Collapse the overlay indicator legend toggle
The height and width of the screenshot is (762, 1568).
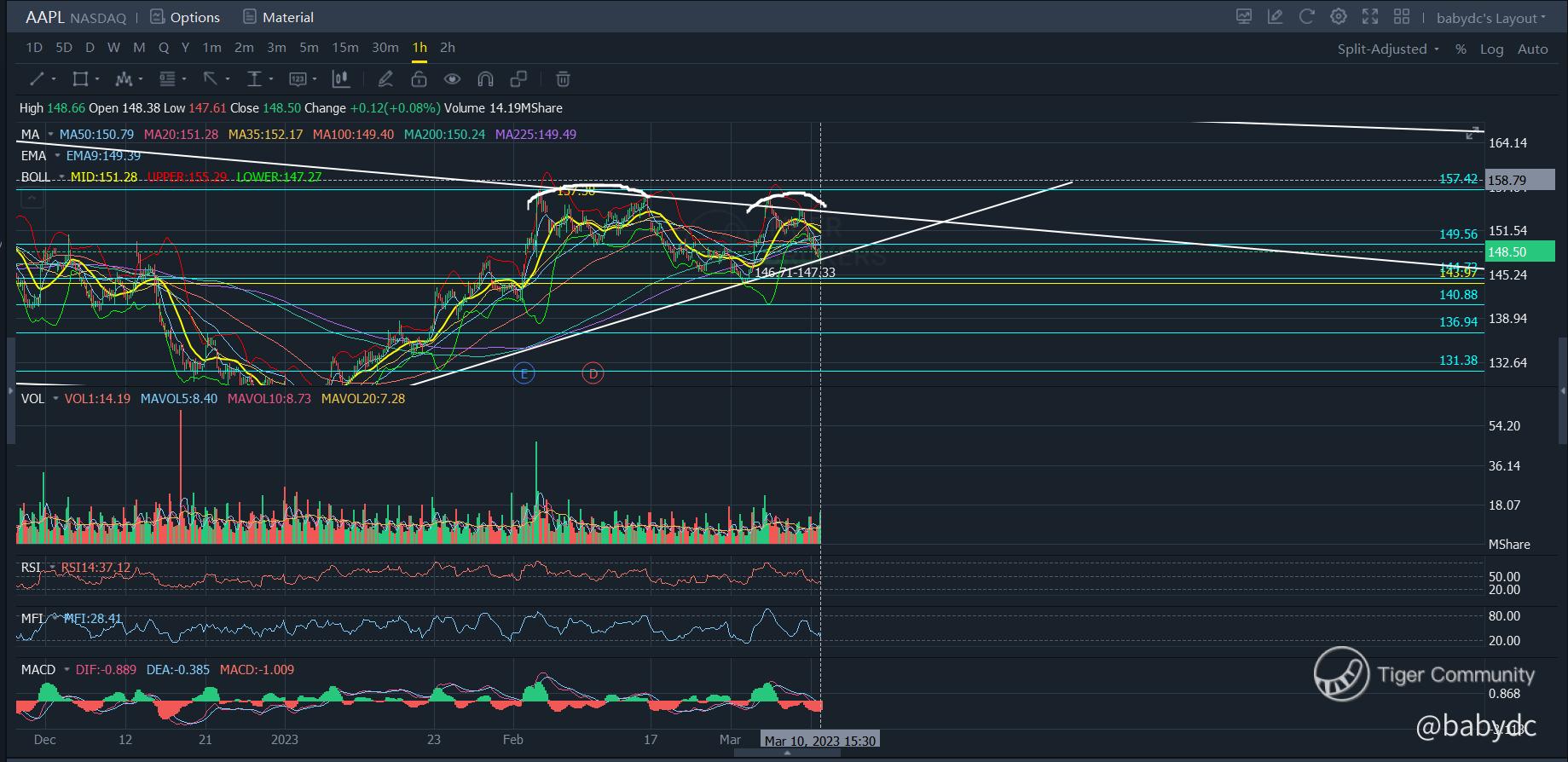(x=32, y=199)
